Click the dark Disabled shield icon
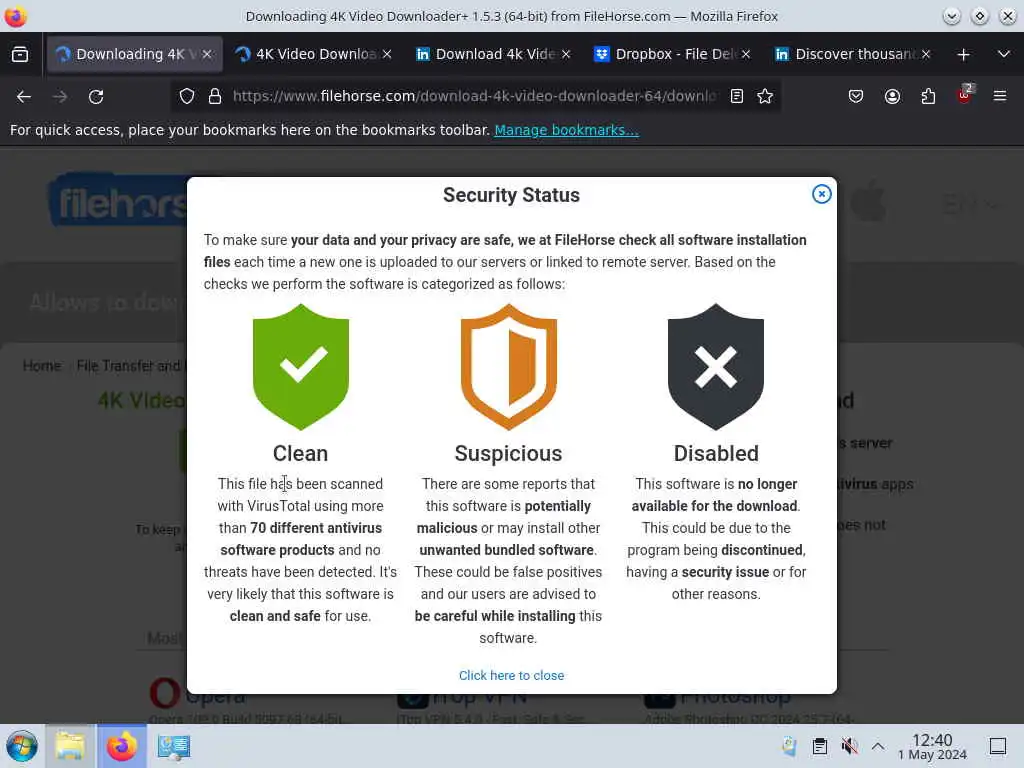Image resolution: width=1024 pixels, height=768 pixels. click(716, 367)
